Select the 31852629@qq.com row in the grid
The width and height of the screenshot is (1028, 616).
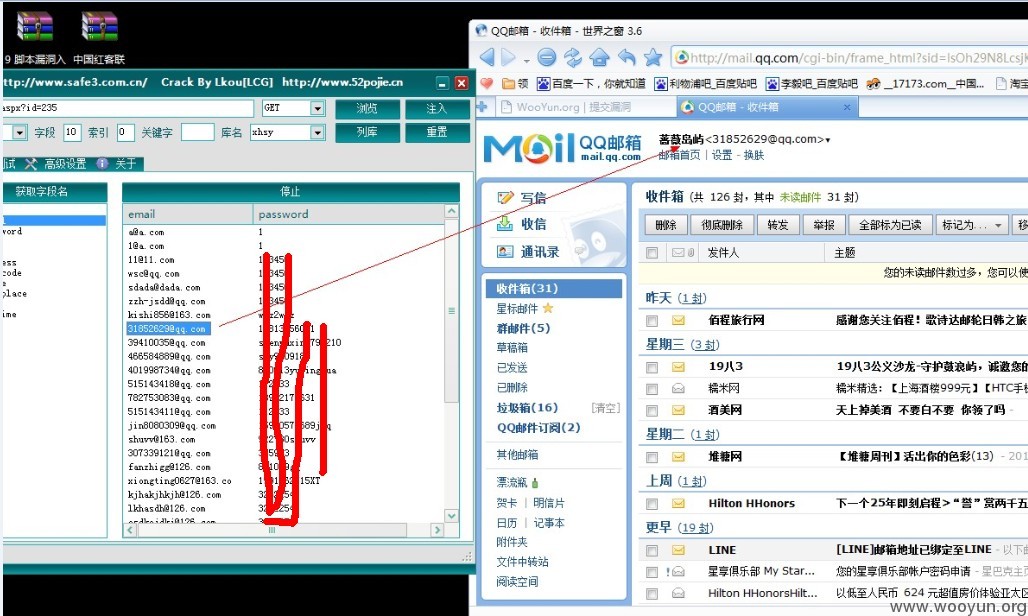pos(168,329)
